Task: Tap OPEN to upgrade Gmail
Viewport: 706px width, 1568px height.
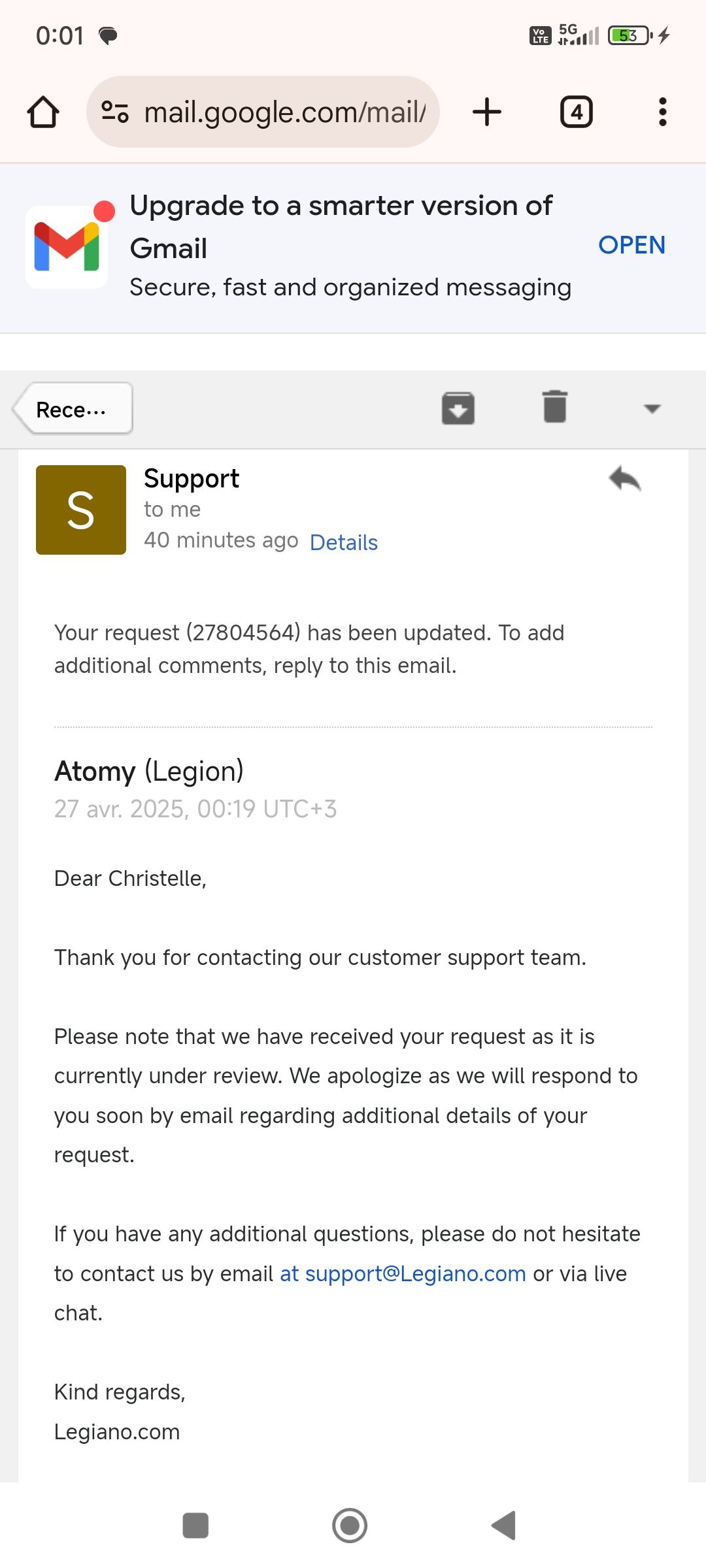Action: click(631, 245)
